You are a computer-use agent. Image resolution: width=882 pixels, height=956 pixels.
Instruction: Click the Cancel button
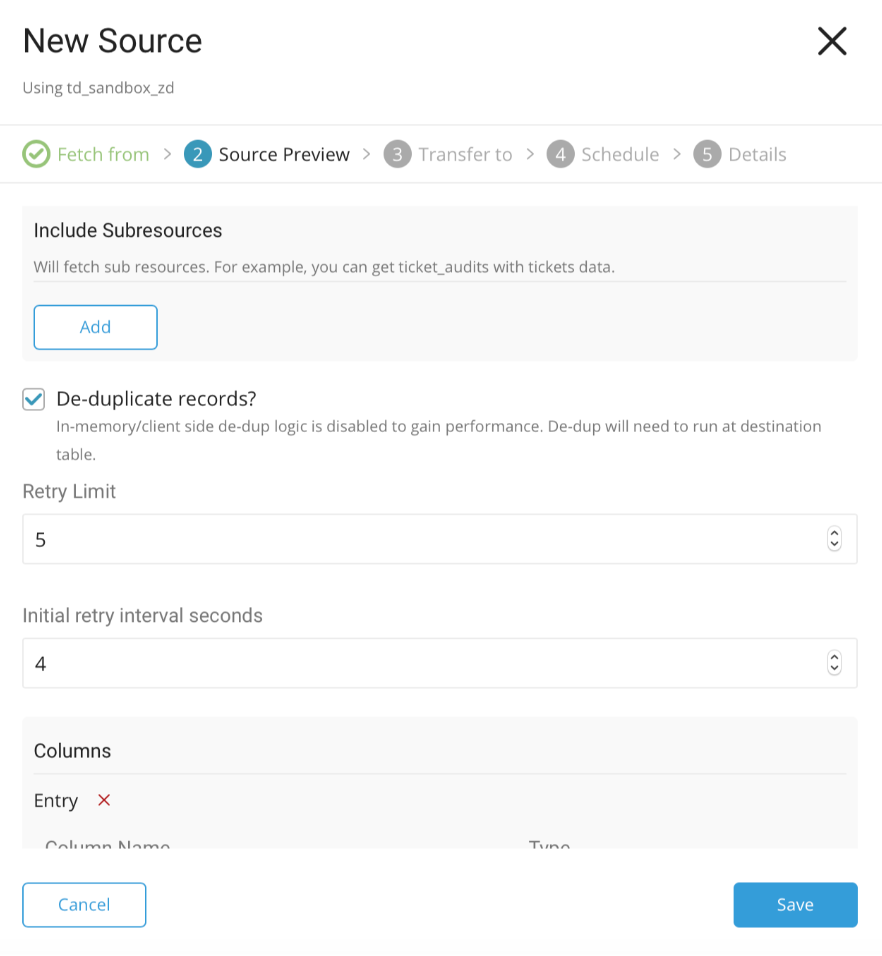click(x=84, y=905)
